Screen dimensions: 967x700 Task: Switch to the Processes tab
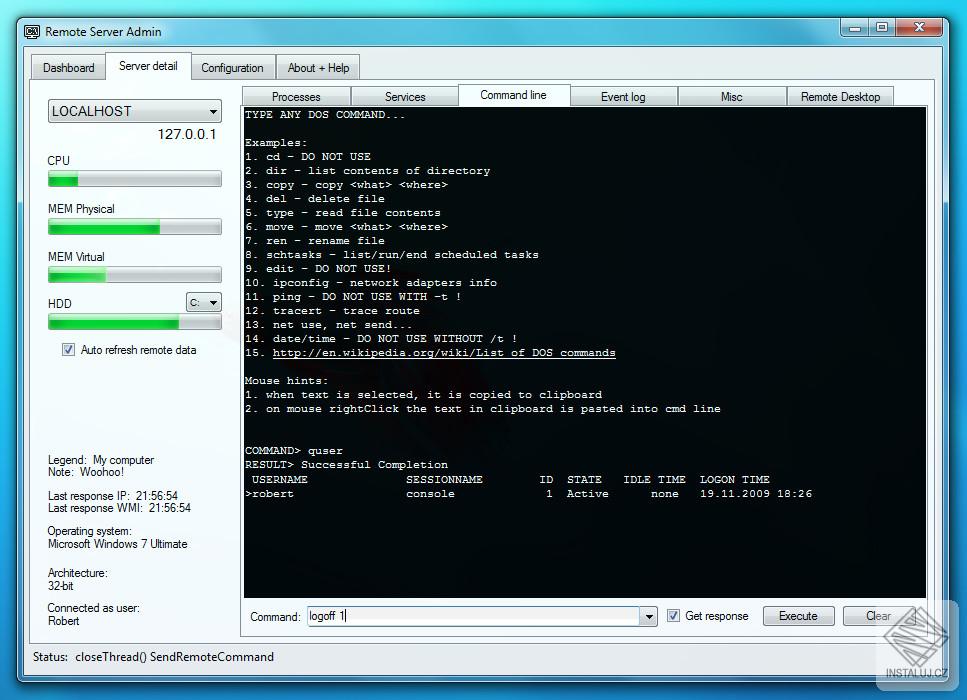tap(295, 95)
